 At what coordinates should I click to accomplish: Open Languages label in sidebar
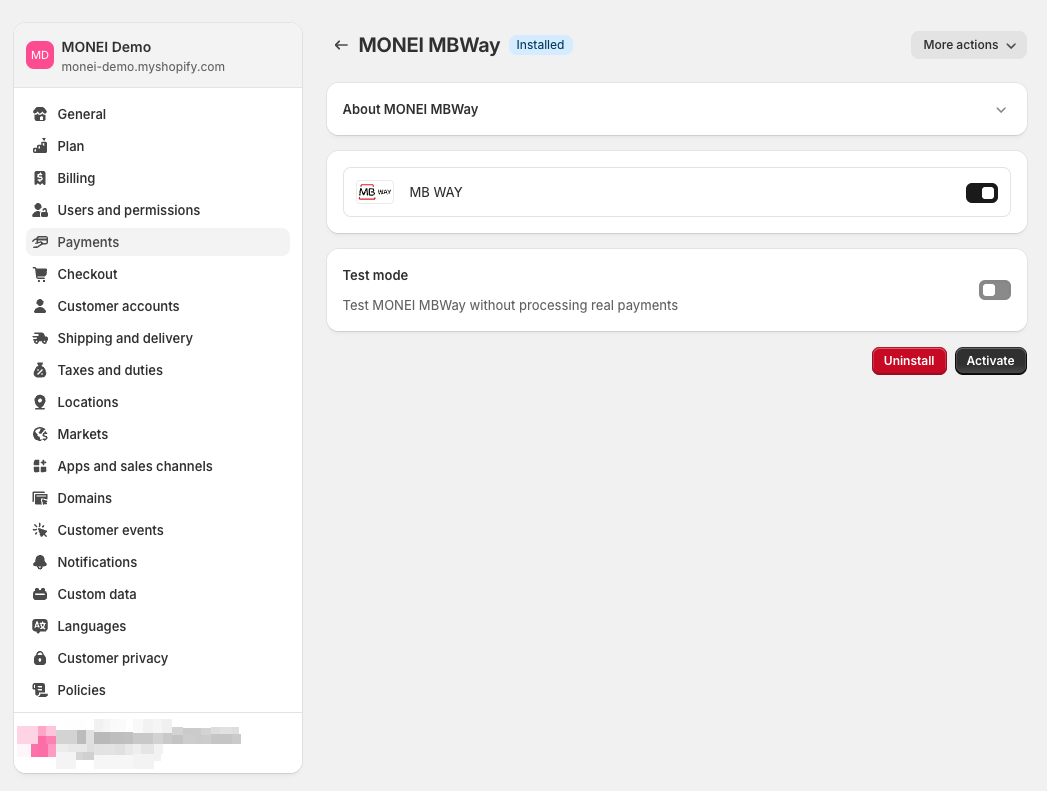91,627
